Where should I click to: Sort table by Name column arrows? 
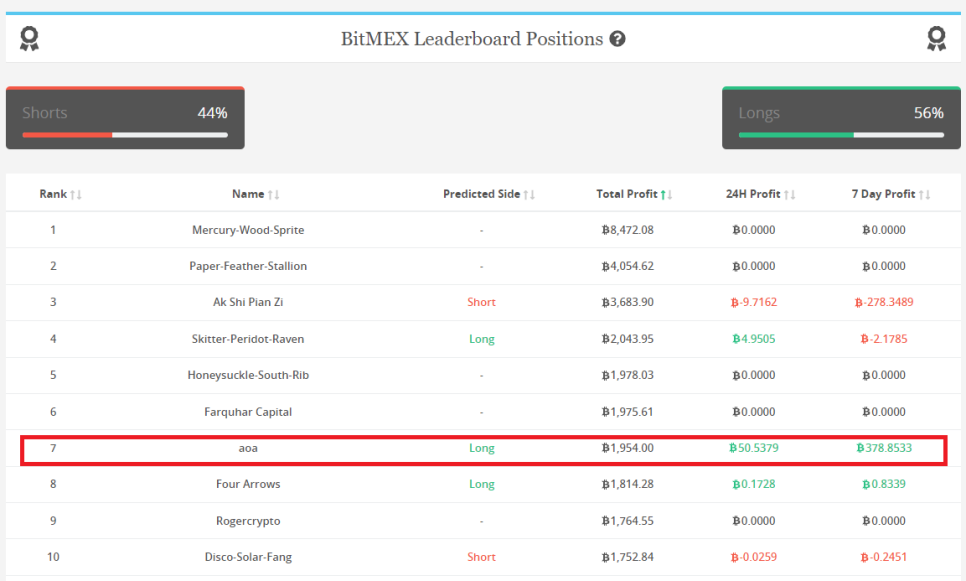point(274,195)
